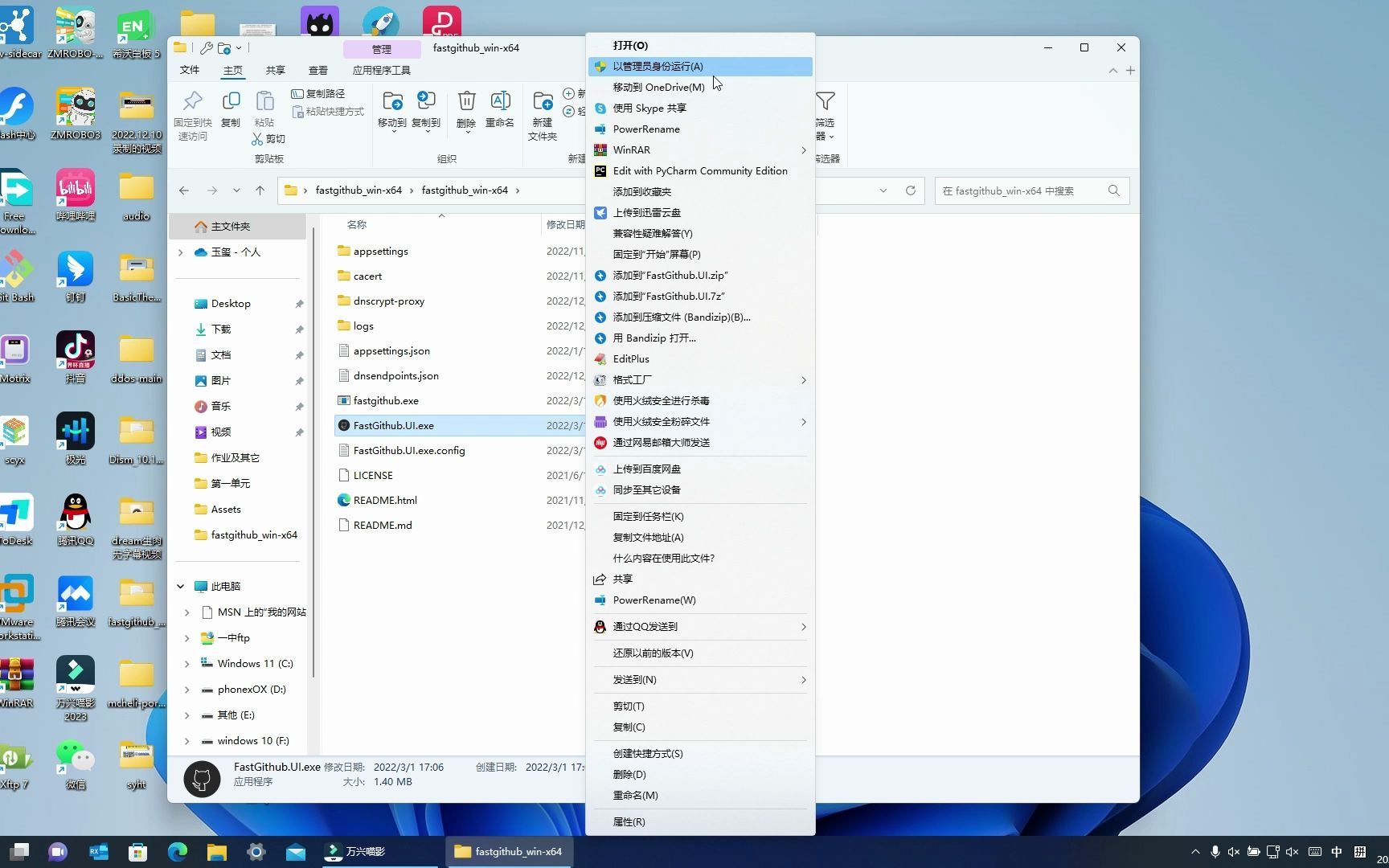This screenshot has width=1389, height=868.
Task: Expand 使用火绒安全粉碎文件 submenu
Action: pyautogui.click(x=803, y=422)
